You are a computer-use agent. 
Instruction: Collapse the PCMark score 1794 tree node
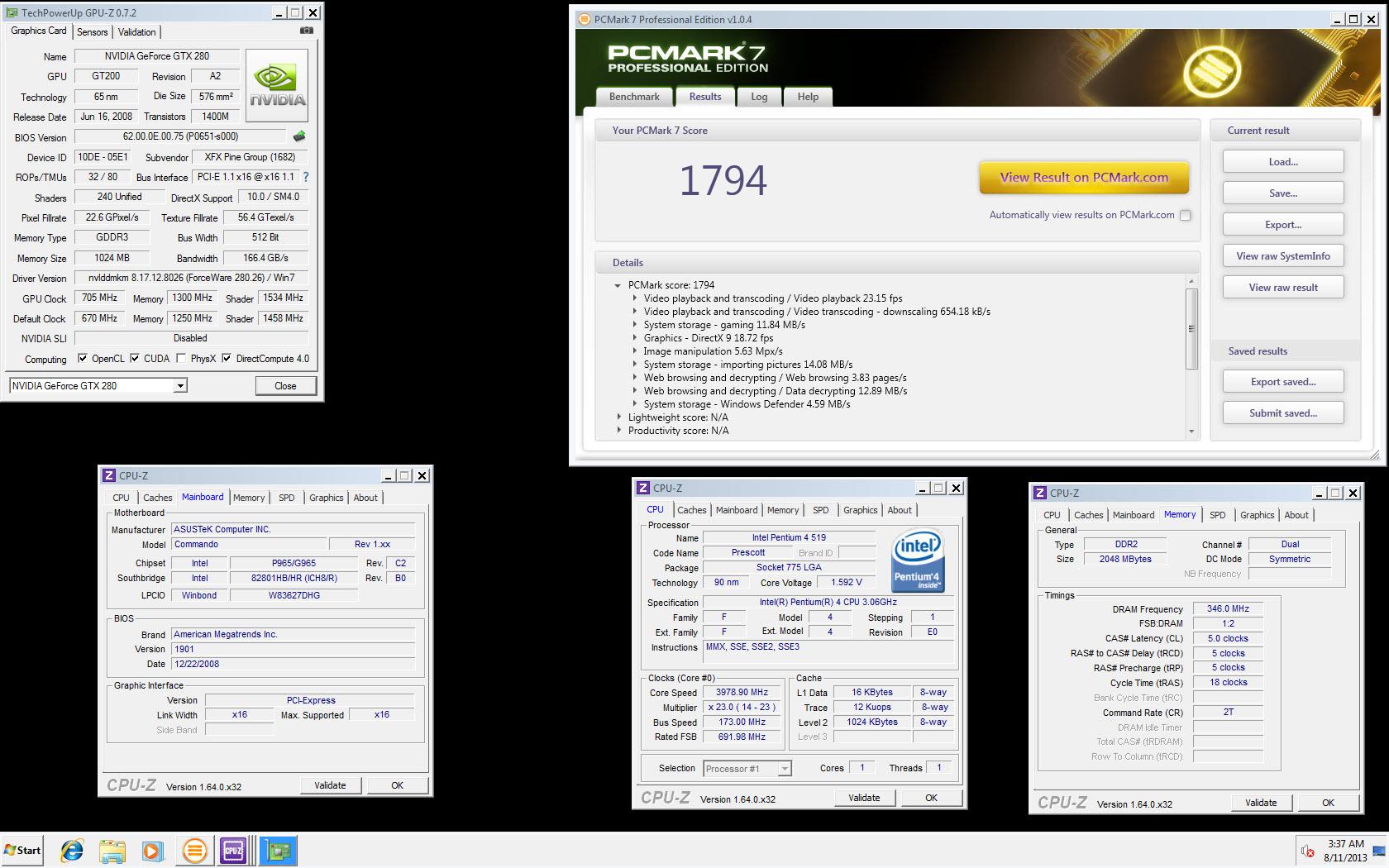point(618,285)
